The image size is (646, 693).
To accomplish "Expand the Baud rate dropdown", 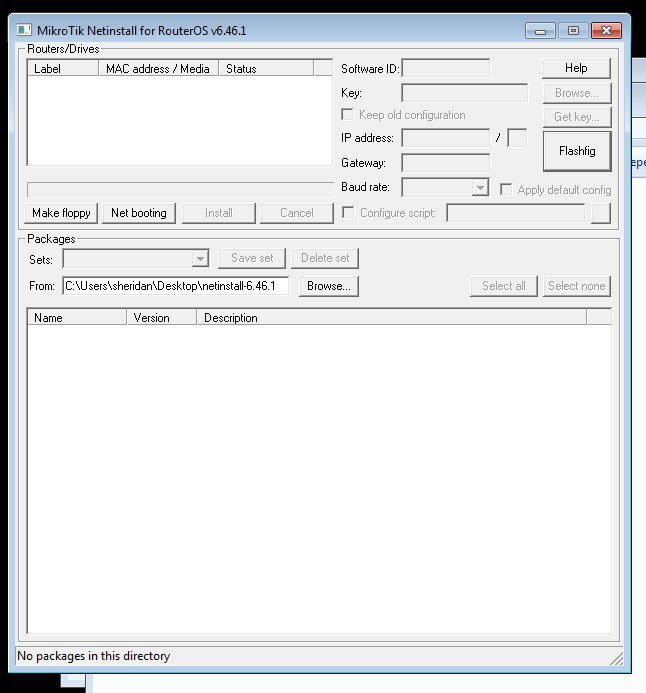I will pyautogui.click(x=480, y=187).
